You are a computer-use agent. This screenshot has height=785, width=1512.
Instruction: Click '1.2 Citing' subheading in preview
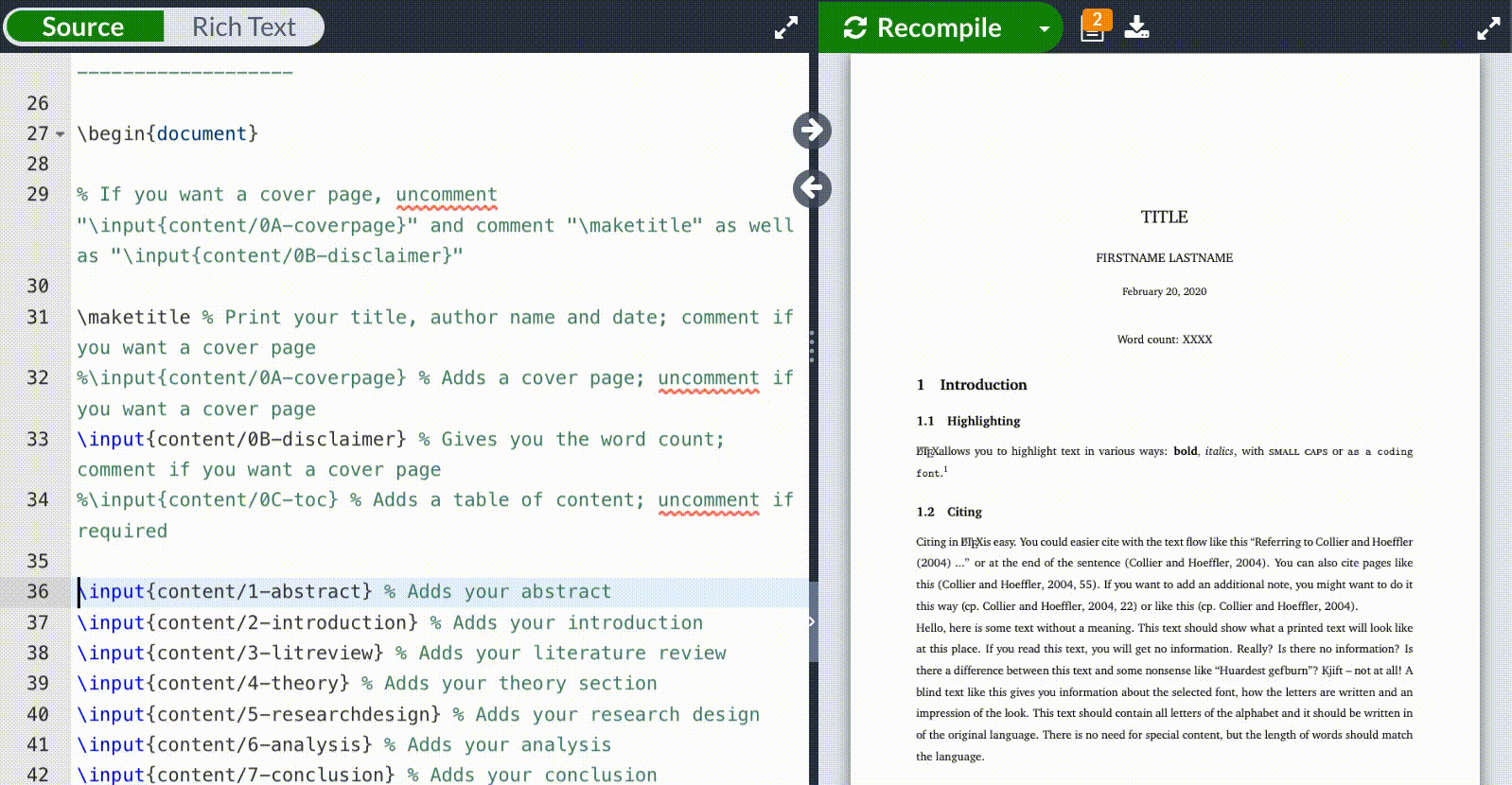point(949,512)
